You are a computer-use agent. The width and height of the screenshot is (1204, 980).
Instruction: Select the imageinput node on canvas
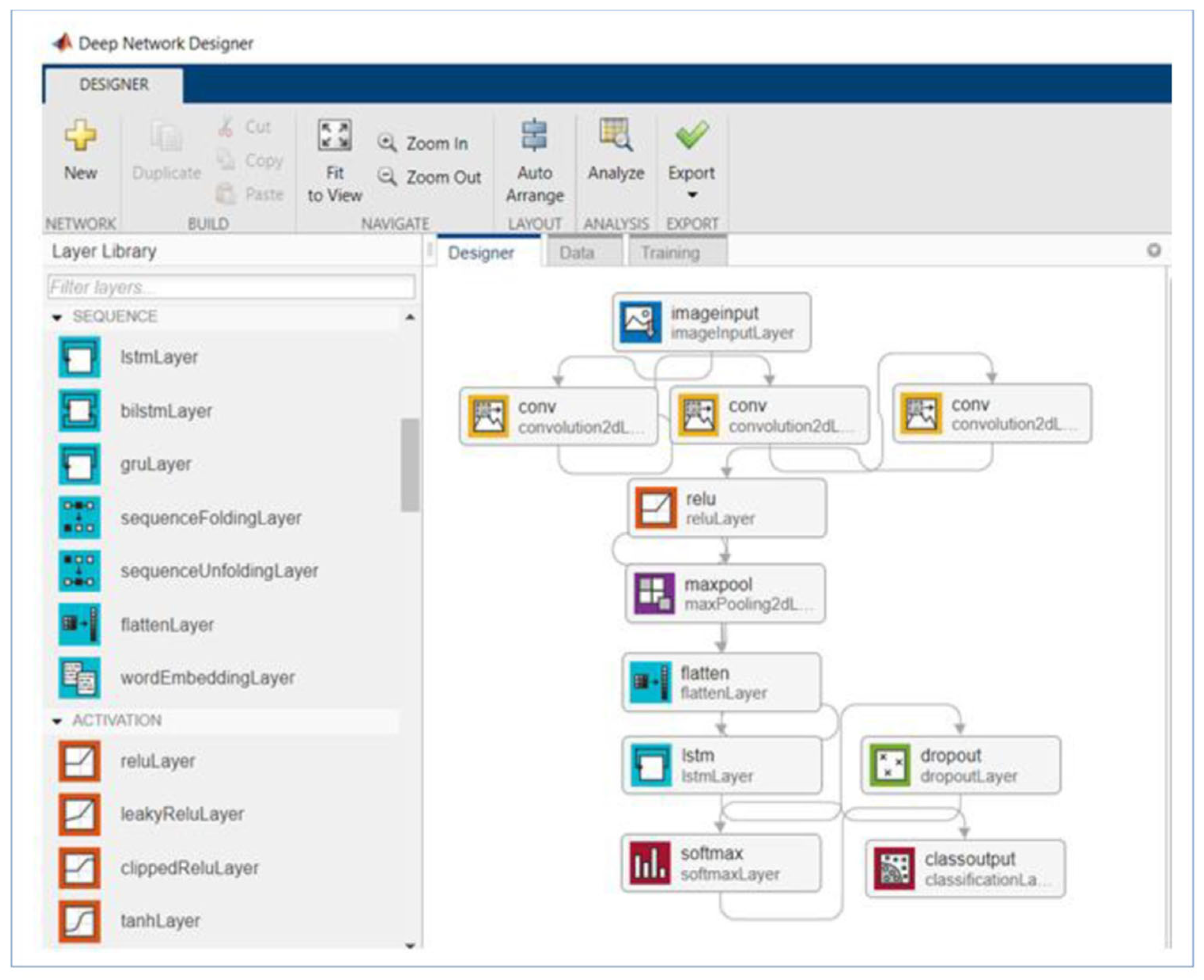click(711, 322)
